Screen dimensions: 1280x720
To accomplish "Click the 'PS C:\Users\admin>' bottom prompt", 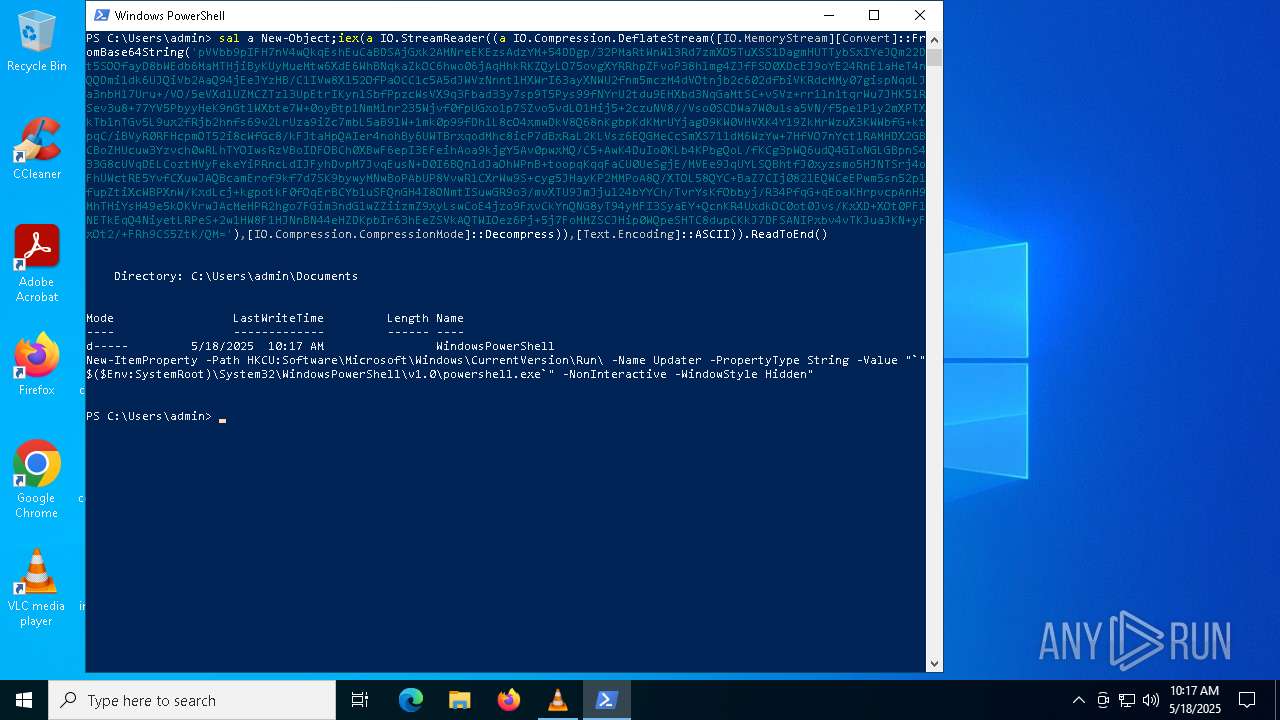I will tap(149, 416).
